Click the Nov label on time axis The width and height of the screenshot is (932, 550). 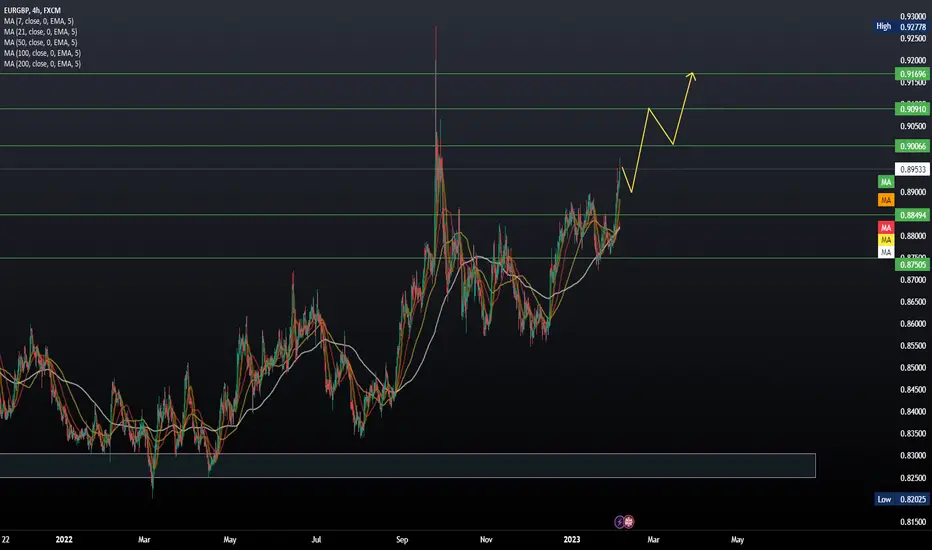[x=486, y=540]
